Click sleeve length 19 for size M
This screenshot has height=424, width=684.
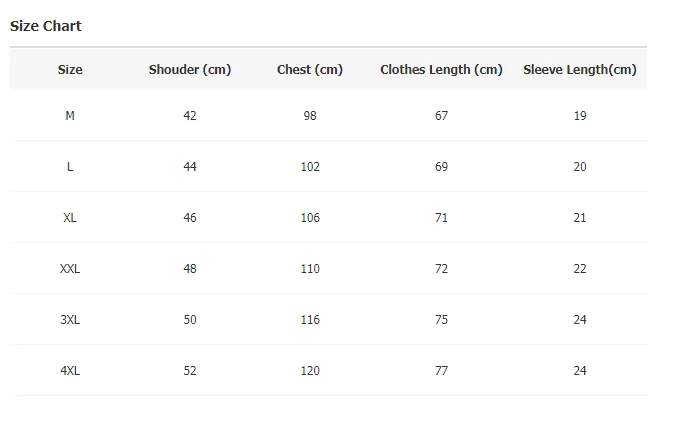580,116
